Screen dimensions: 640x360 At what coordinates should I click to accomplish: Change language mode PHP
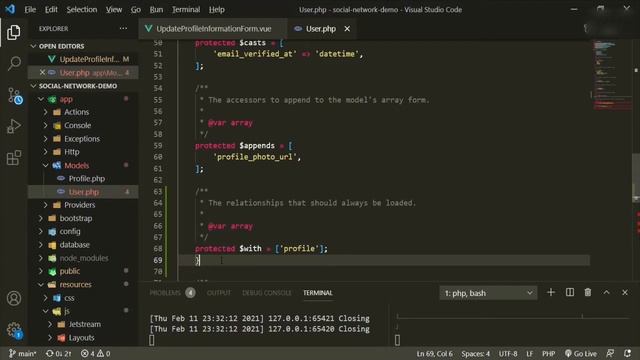[x=548, y=353]
